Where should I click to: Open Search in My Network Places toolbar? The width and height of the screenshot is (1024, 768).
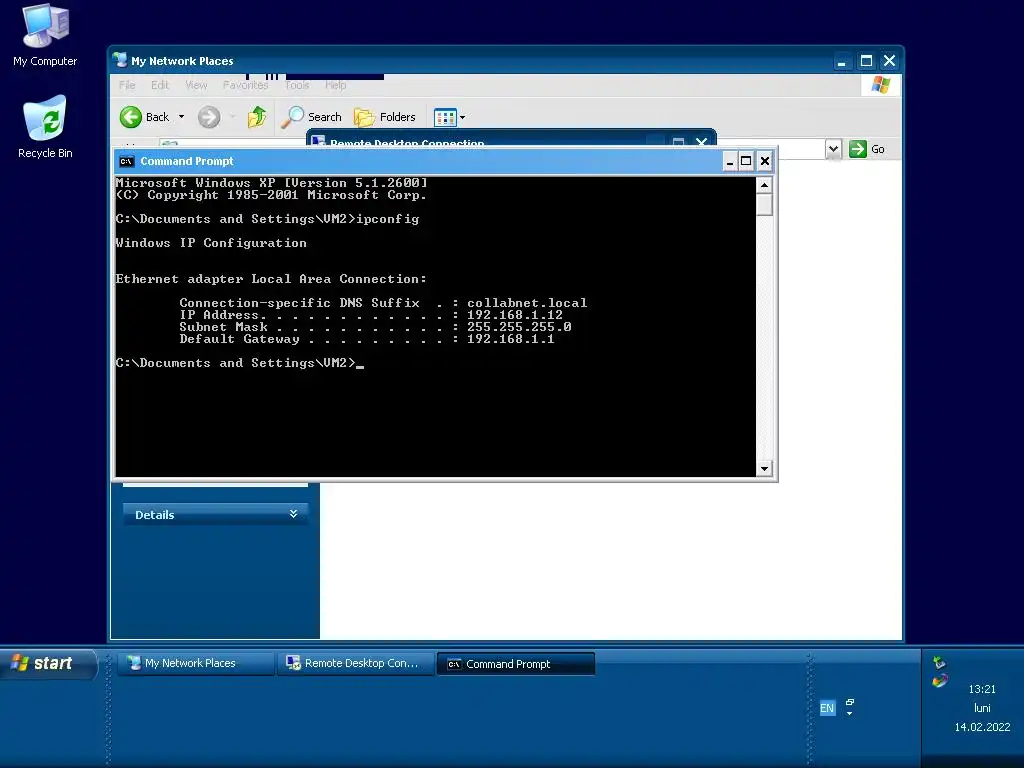click(312, 117)
